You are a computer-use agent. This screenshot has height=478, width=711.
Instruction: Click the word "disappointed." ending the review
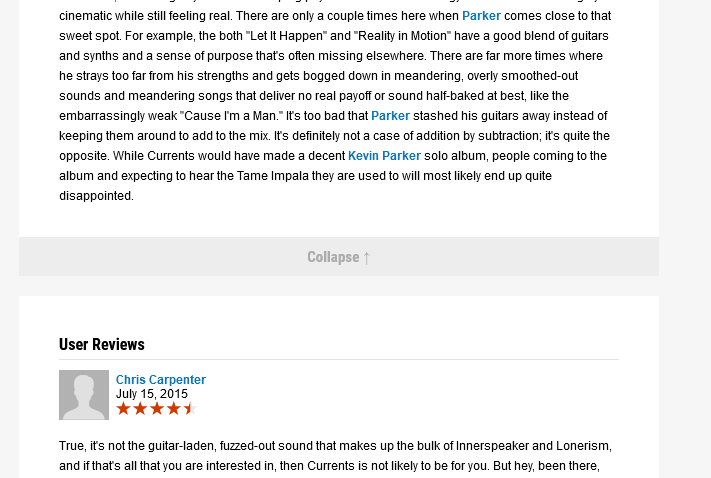click(x=96, y=196)
